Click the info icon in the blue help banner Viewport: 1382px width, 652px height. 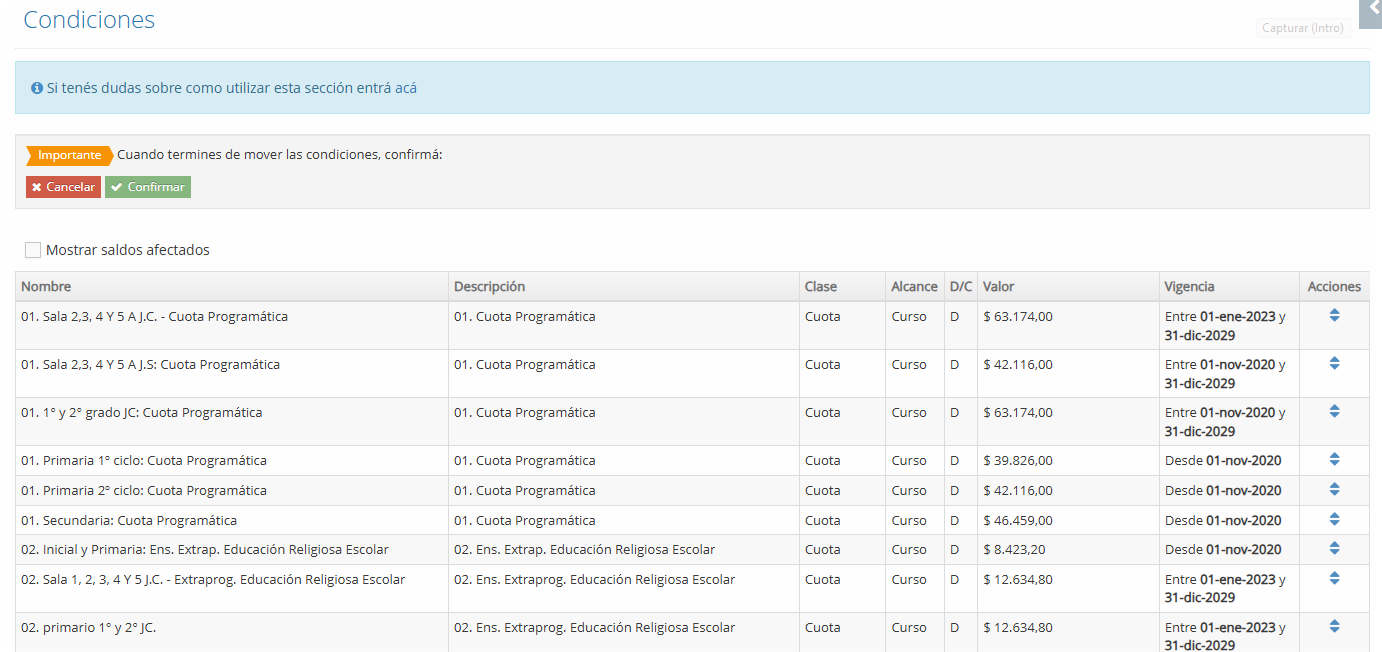(37, 88)
